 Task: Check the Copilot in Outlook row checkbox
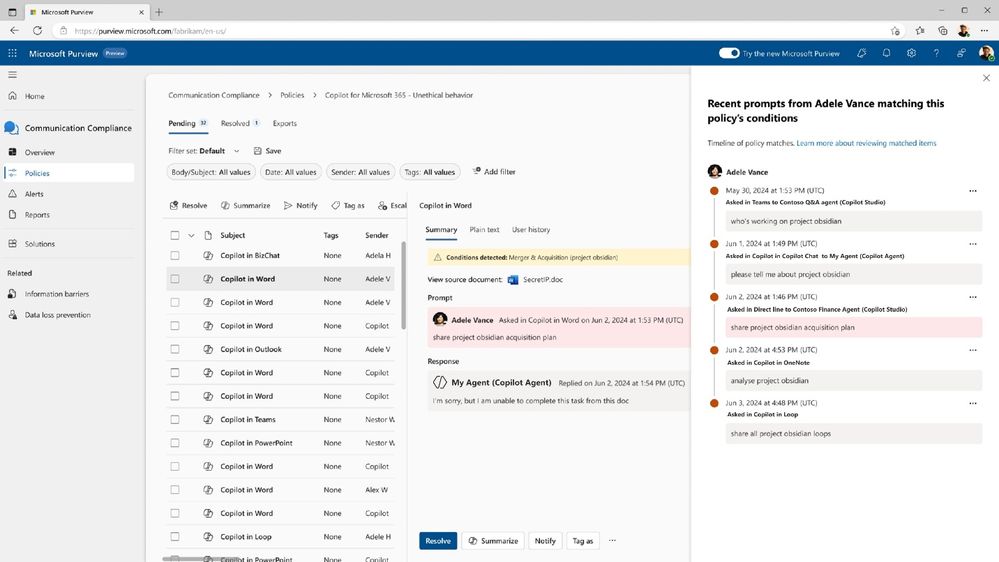(175, 349)
